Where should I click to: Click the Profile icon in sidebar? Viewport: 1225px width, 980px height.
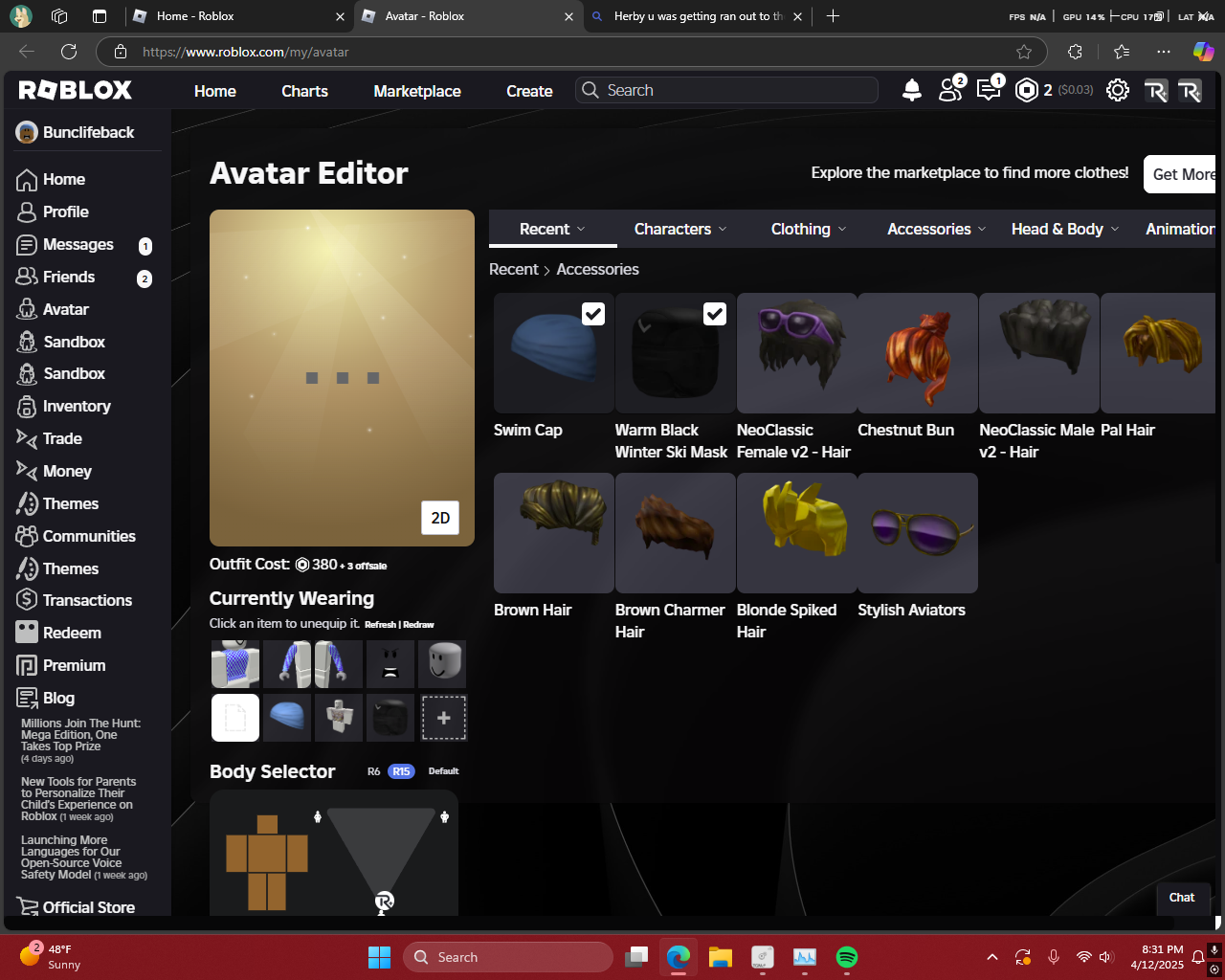click(27, 212)
